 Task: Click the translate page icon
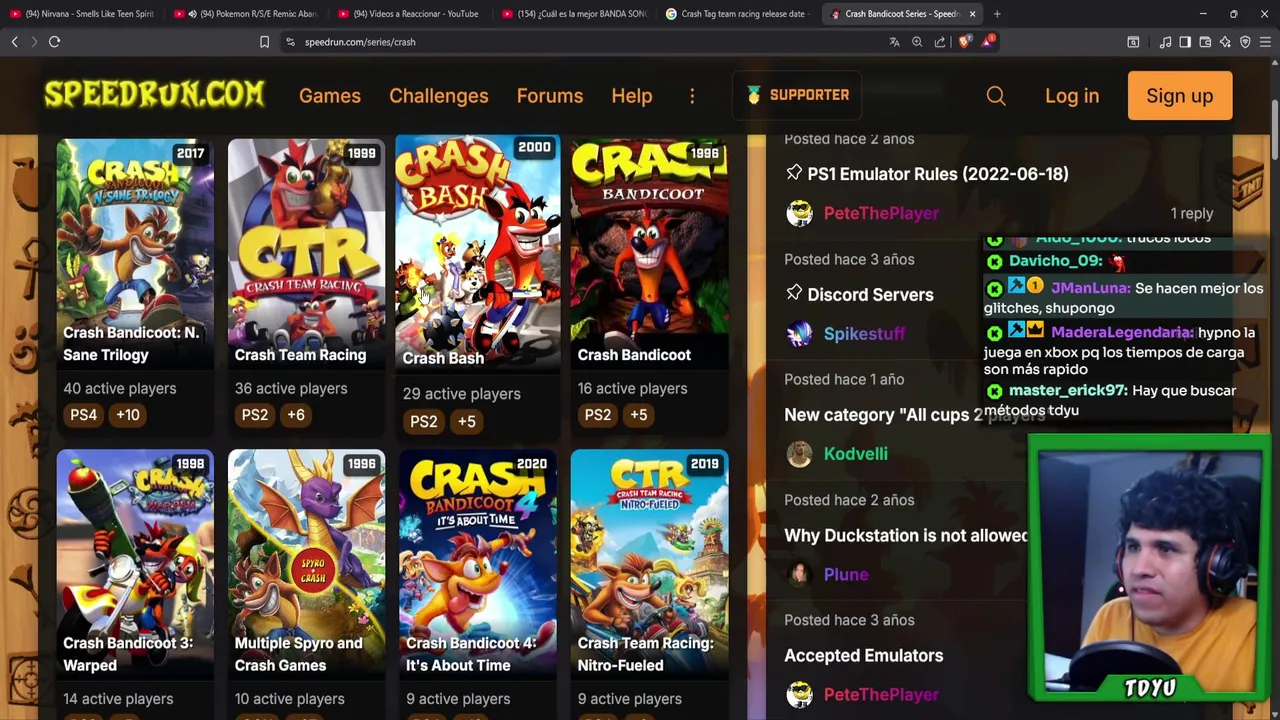pyautogui.click(x=894, y=42)
